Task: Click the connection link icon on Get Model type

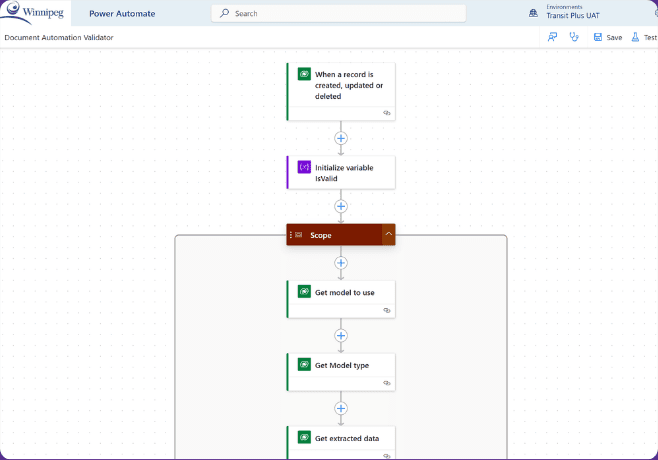Action: pyautogui.click(x=386, y=383)
